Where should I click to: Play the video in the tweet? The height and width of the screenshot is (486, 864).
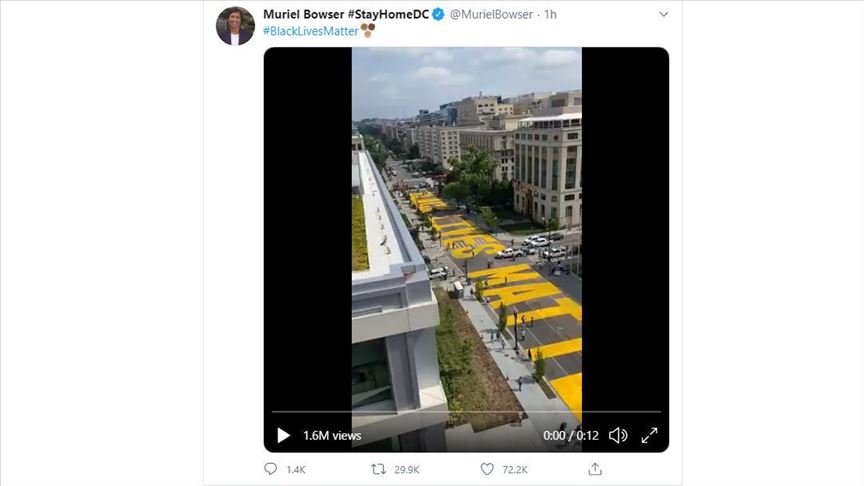283,435
